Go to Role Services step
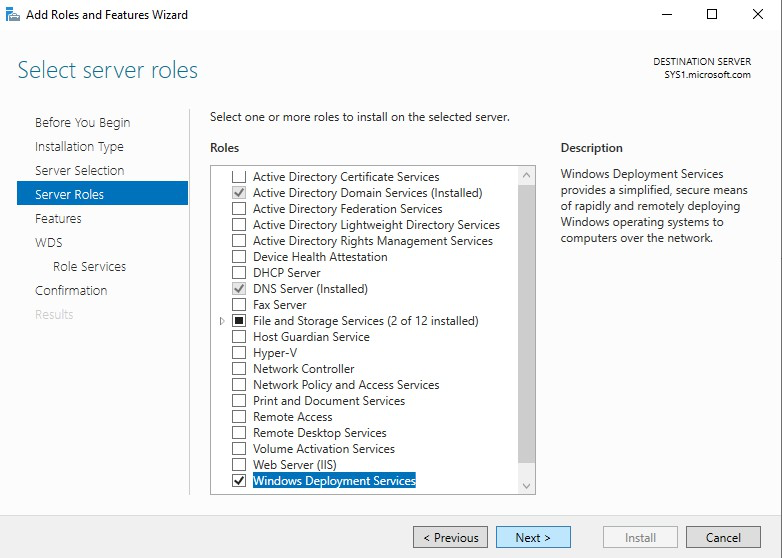The width and height of the screenshot is (782, 558). [x=89, y=266]
